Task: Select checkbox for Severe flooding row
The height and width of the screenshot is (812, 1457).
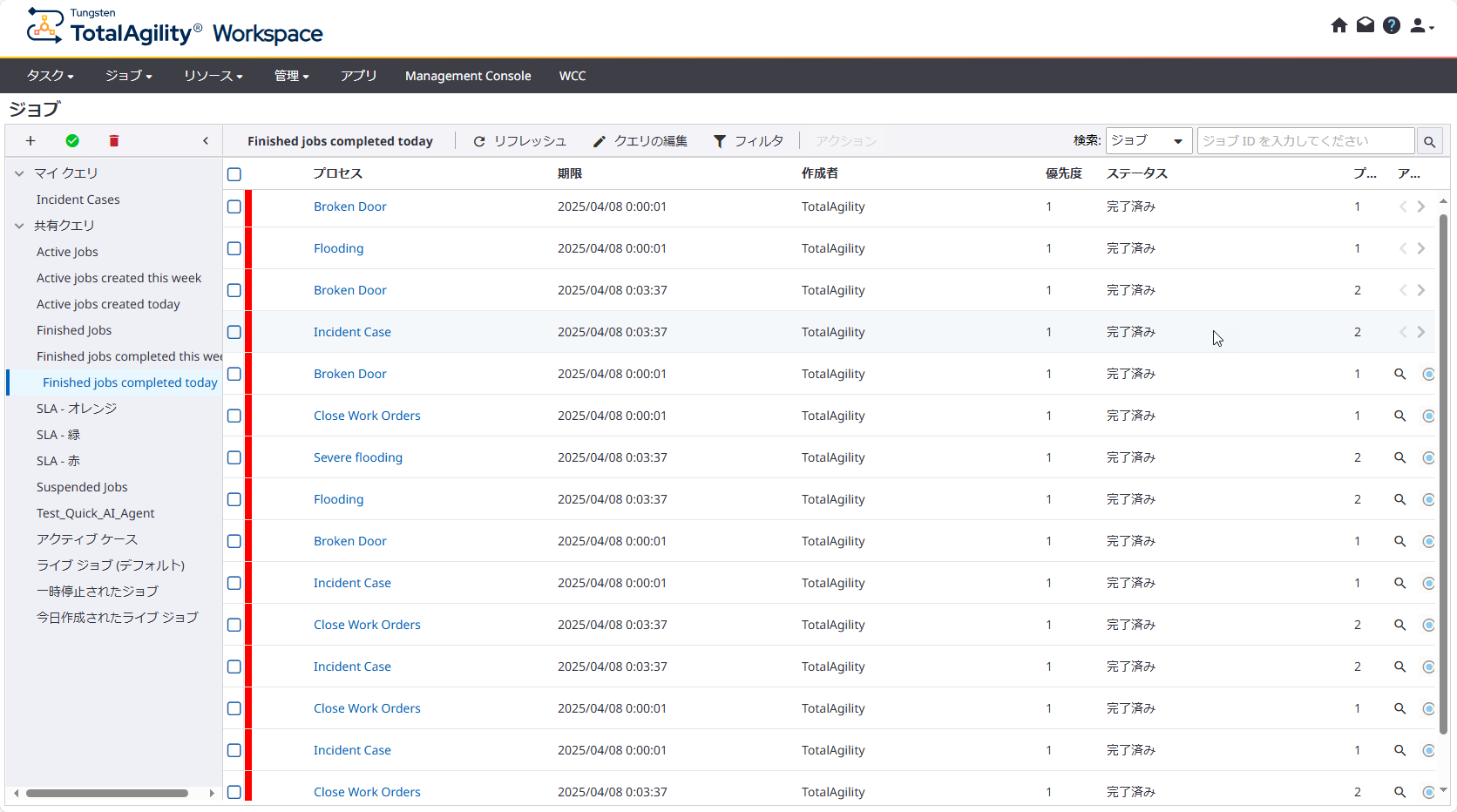Action: point(234,457)
